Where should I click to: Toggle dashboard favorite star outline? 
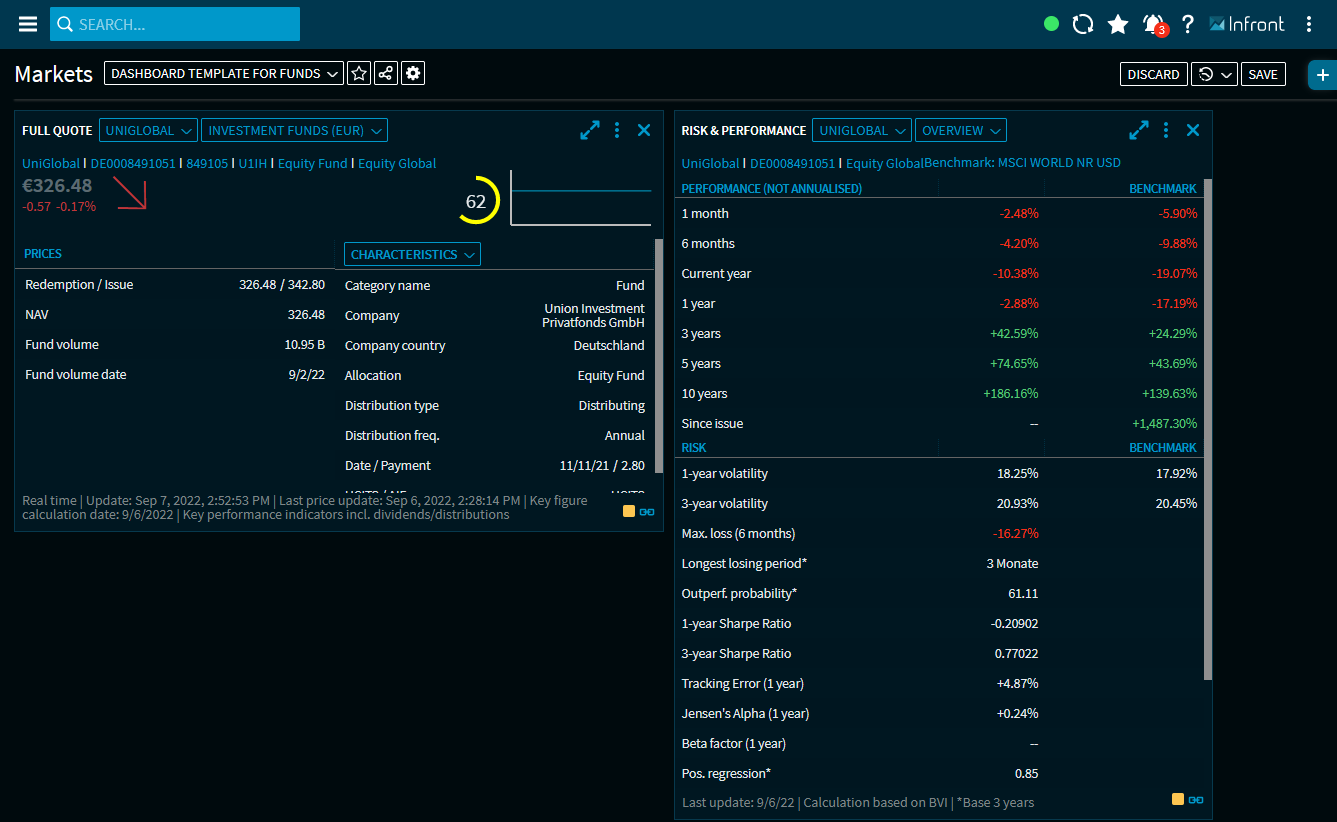359,74
